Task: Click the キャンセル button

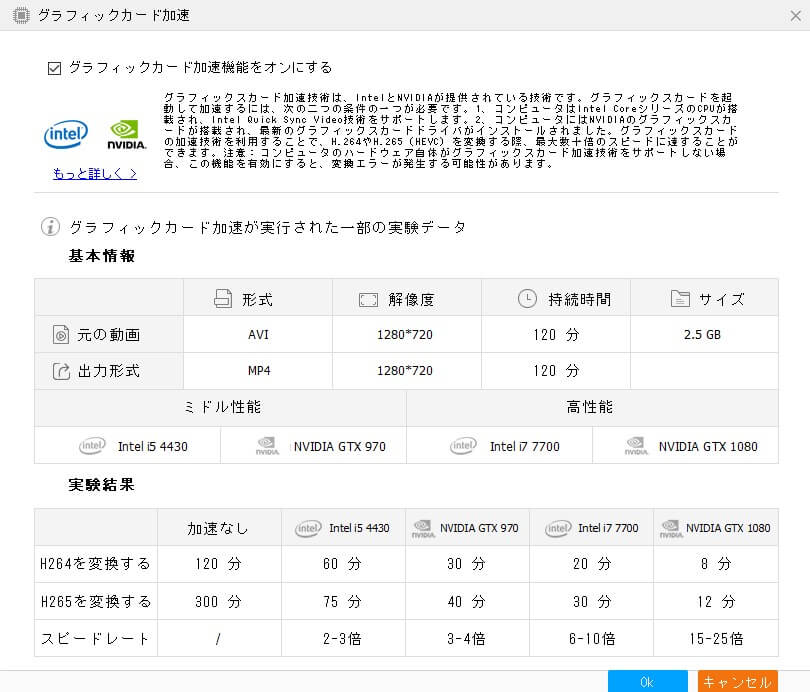Action: click(738, 682)
